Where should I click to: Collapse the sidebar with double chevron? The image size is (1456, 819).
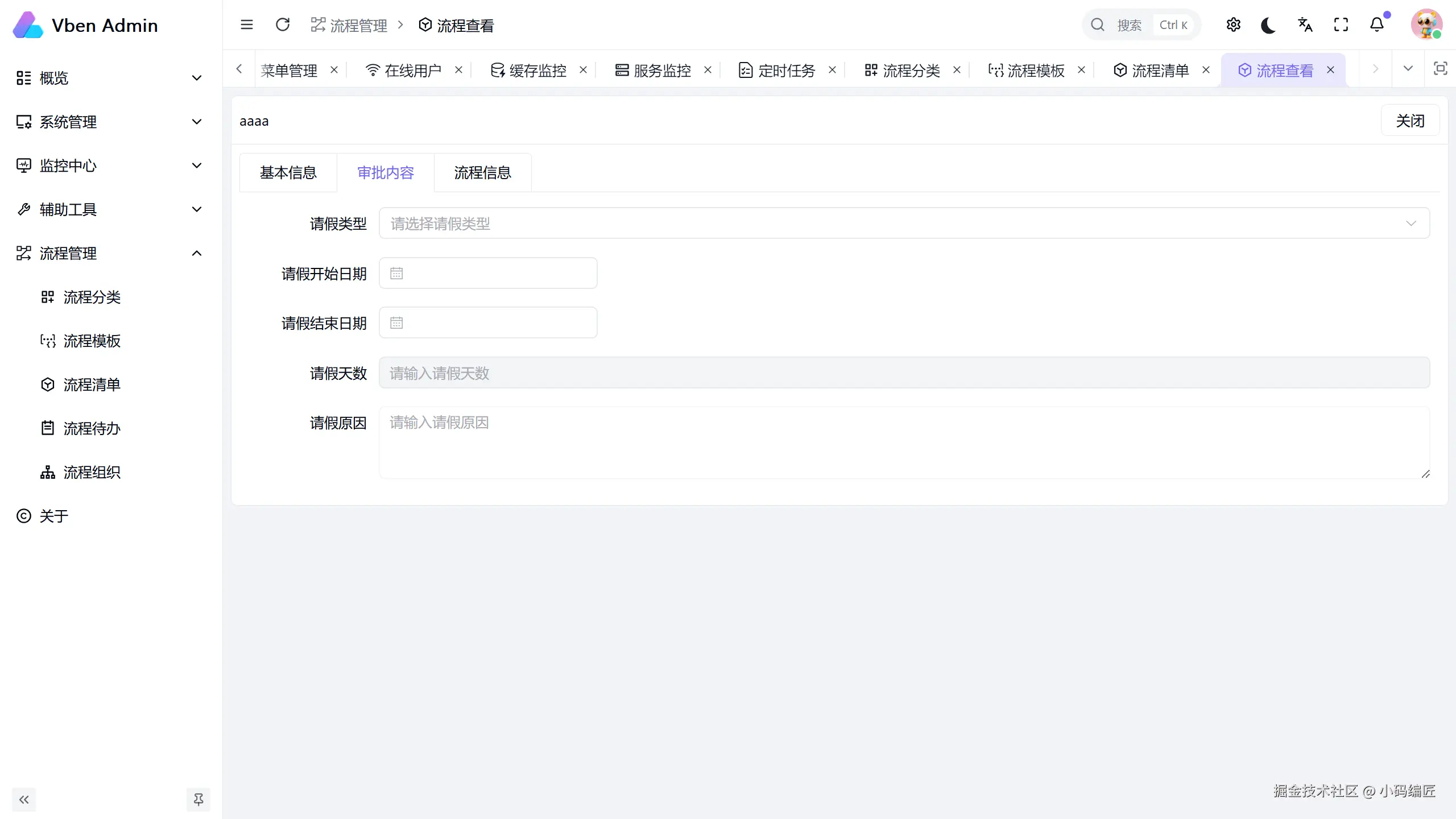point(24,800)
